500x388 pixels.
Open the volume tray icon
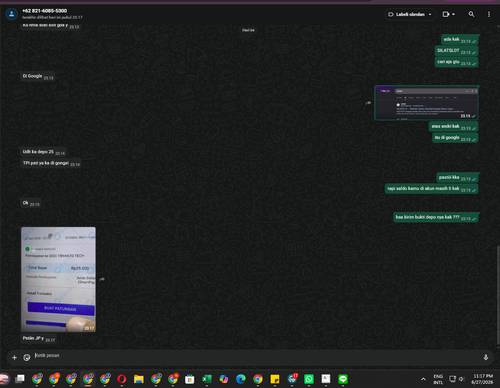click(461, 379)
